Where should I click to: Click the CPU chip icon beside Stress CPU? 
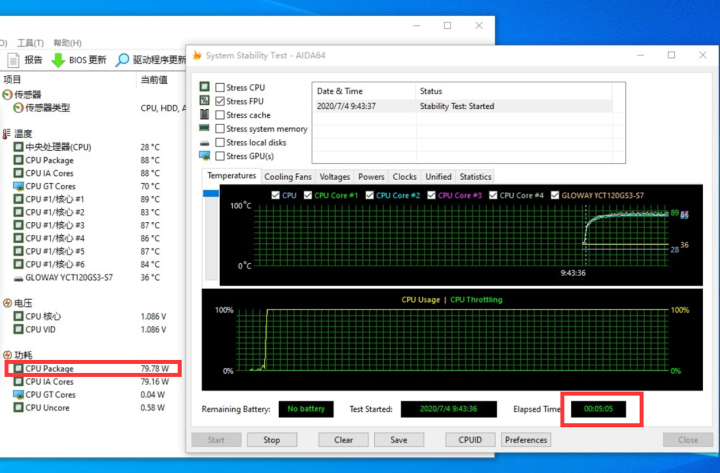(x=204, y=87)
